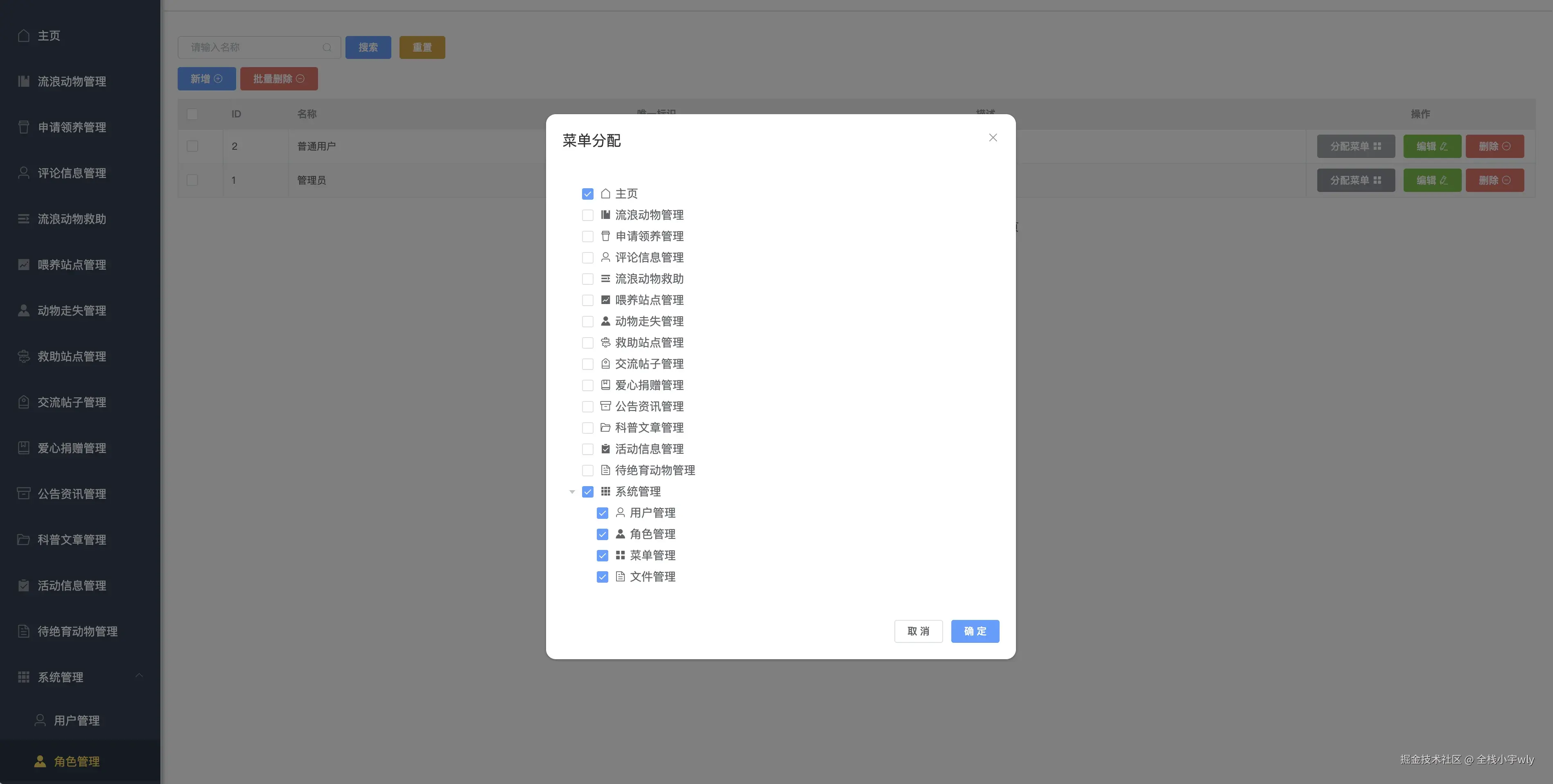Select the 角色管理 sidebar item
Screen dimensions: 1553x784
(77, 761)
